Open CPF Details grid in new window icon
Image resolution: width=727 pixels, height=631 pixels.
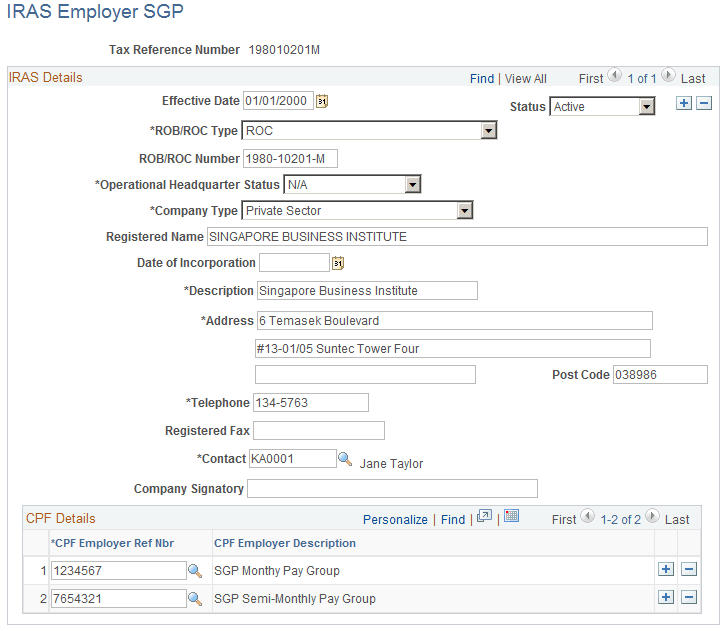pyautogui.click(x=484, y=516)
